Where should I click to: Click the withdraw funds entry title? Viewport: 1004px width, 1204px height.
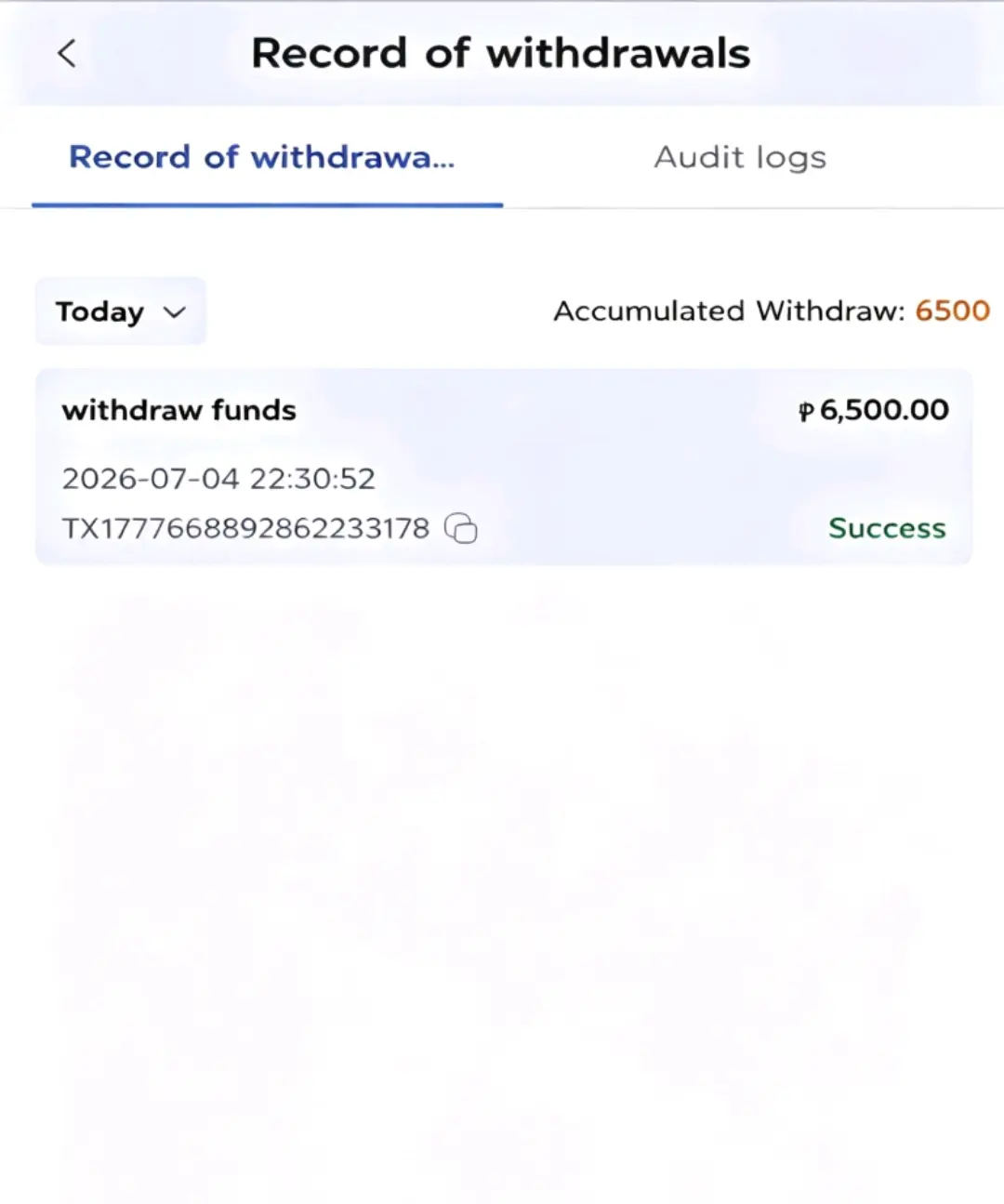coord(179,410)
